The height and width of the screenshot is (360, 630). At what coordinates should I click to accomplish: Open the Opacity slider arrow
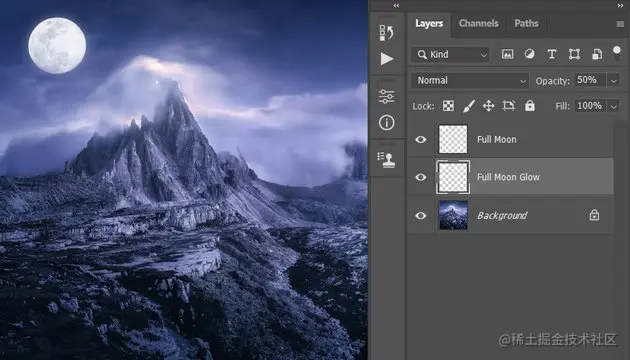(x=614, y=81)
